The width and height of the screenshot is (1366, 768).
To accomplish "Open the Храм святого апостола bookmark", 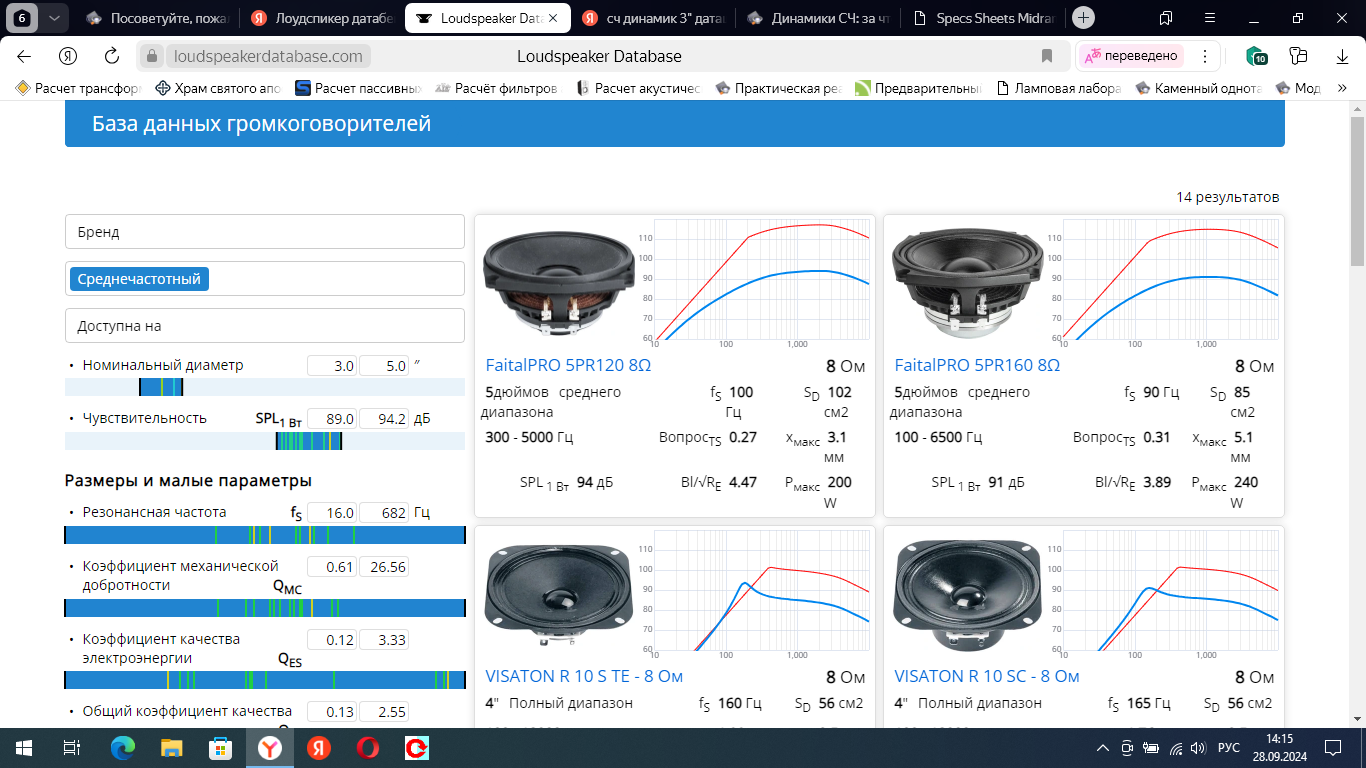I will coord(218,88).
